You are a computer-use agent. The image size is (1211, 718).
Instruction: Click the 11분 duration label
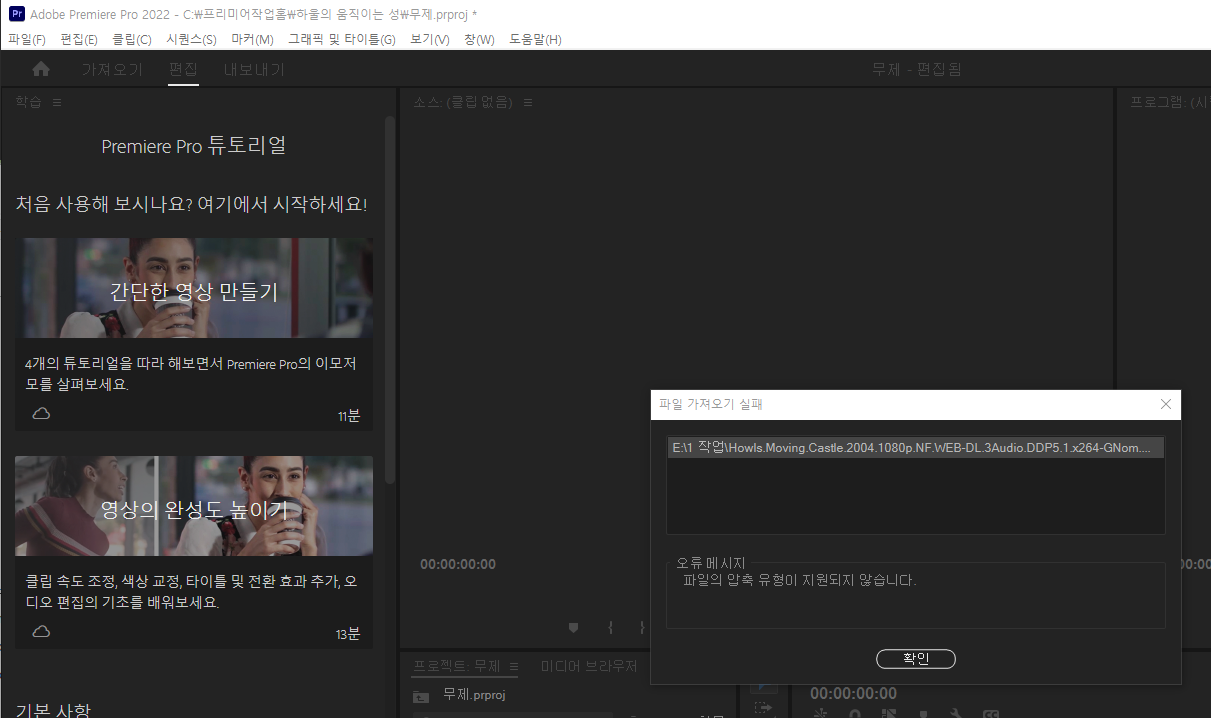(x=349, y=415)
